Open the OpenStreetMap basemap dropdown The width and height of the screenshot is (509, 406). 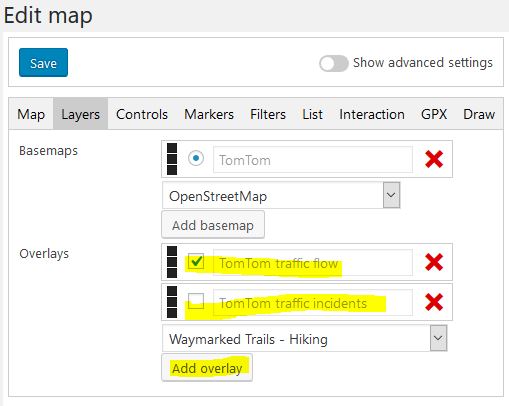tap(281, 195)
